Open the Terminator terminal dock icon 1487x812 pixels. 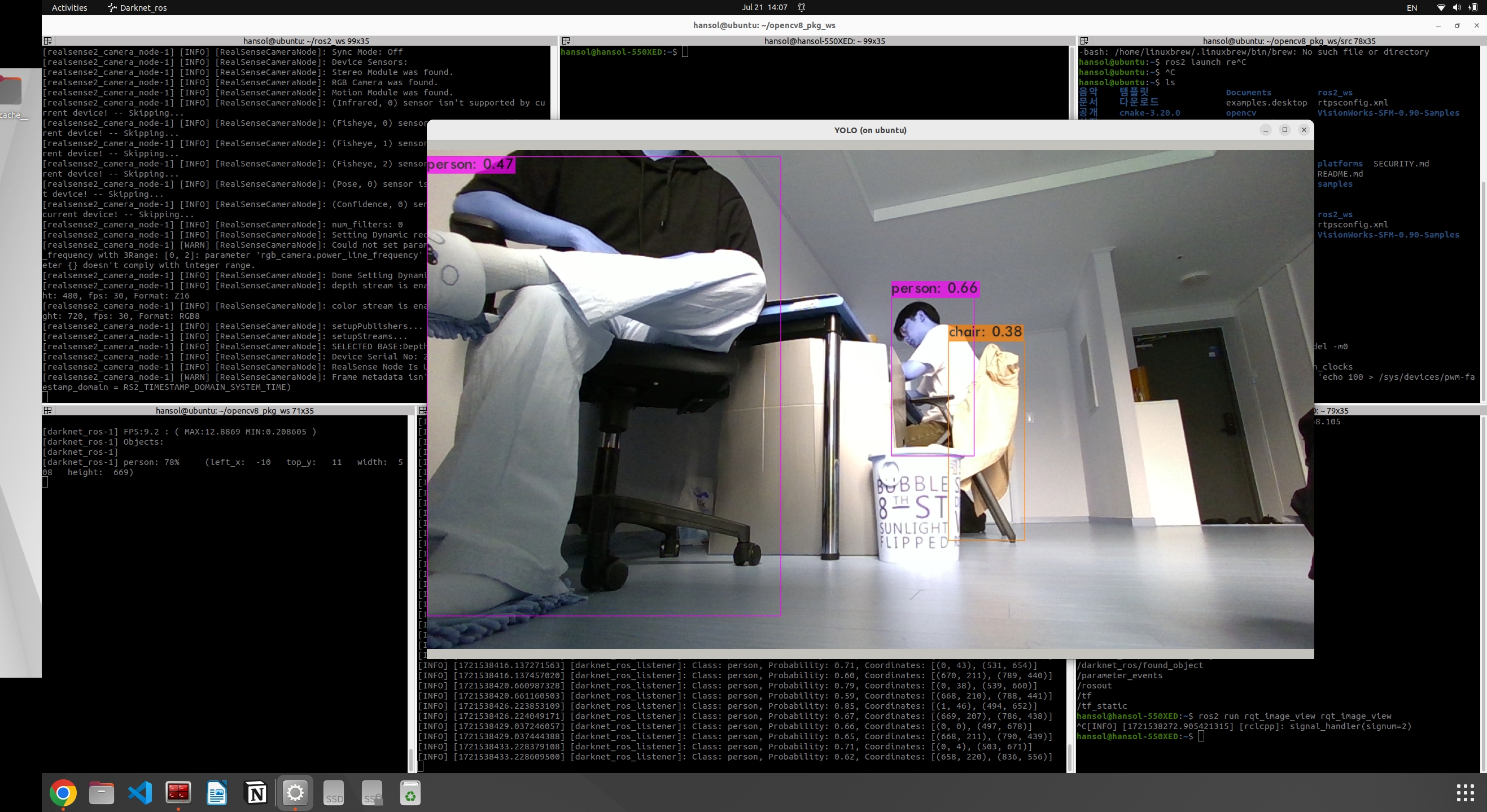coord(178,793)
